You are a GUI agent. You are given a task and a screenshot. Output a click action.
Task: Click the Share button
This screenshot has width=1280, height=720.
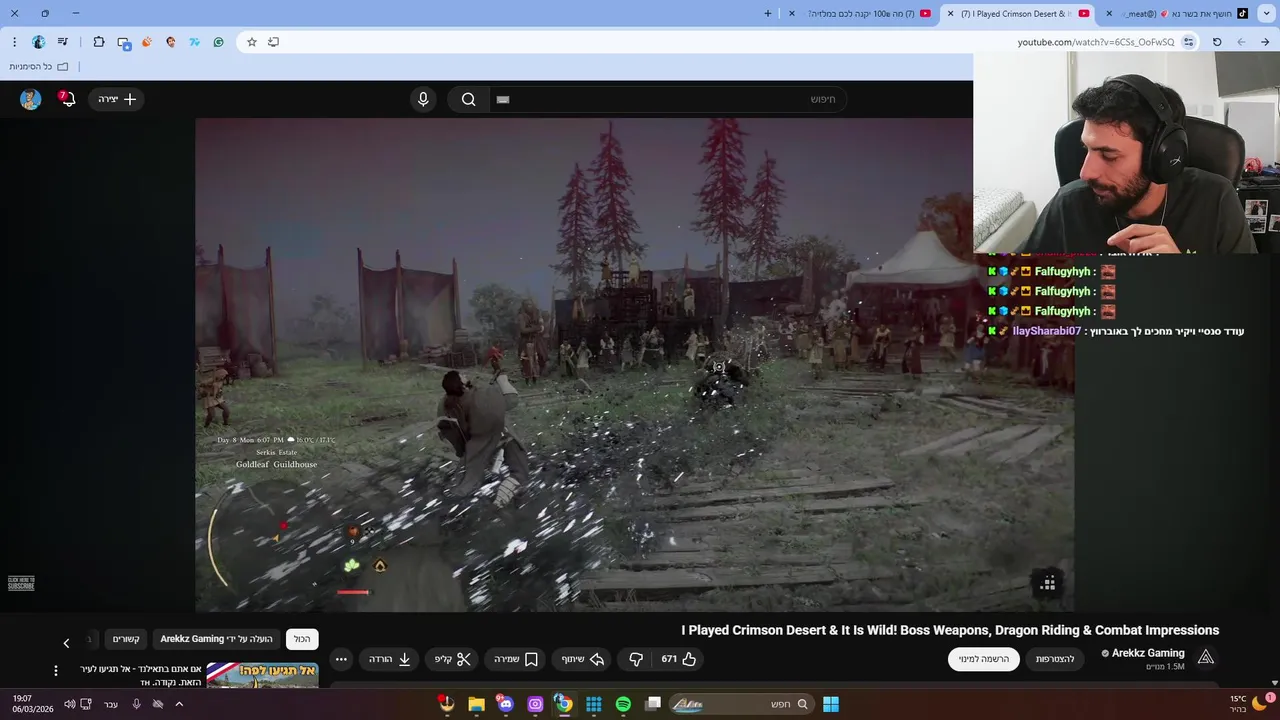click(x=582, y=659)
